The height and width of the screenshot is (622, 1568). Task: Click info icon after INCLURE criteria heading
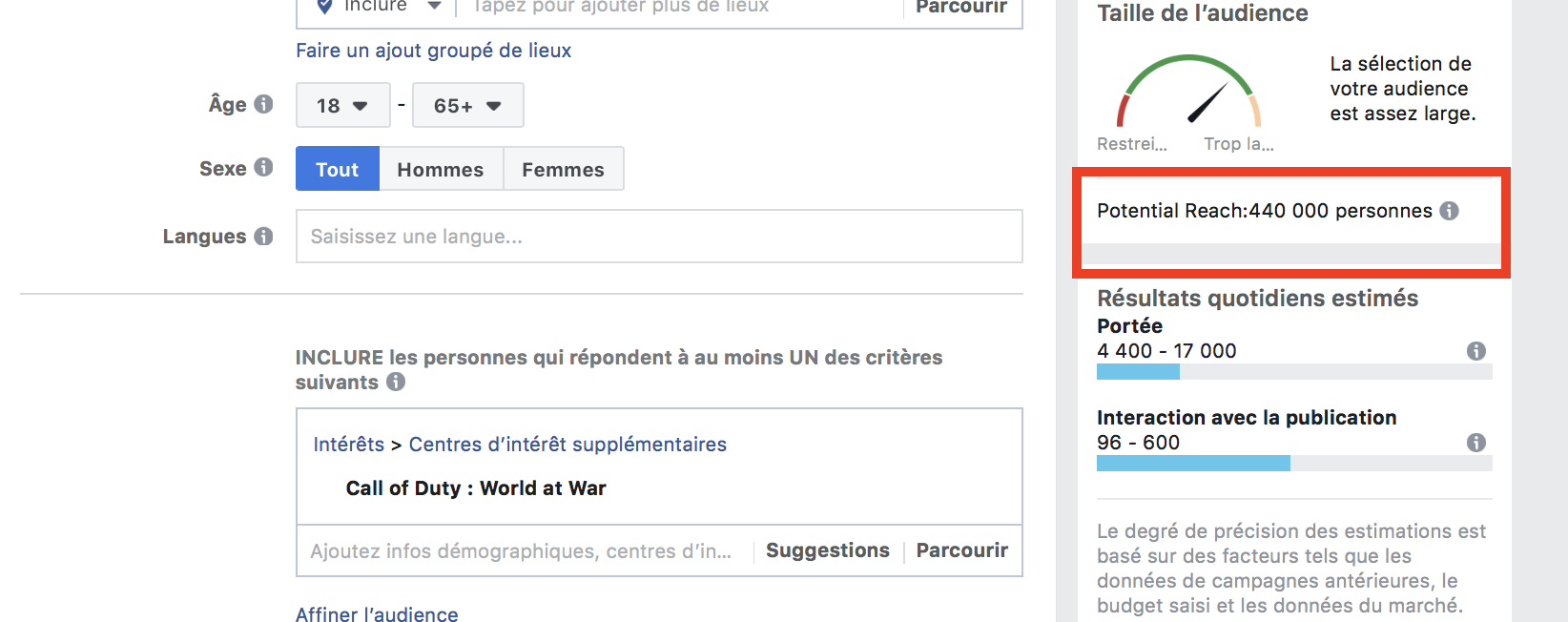[x=396, y=382]
